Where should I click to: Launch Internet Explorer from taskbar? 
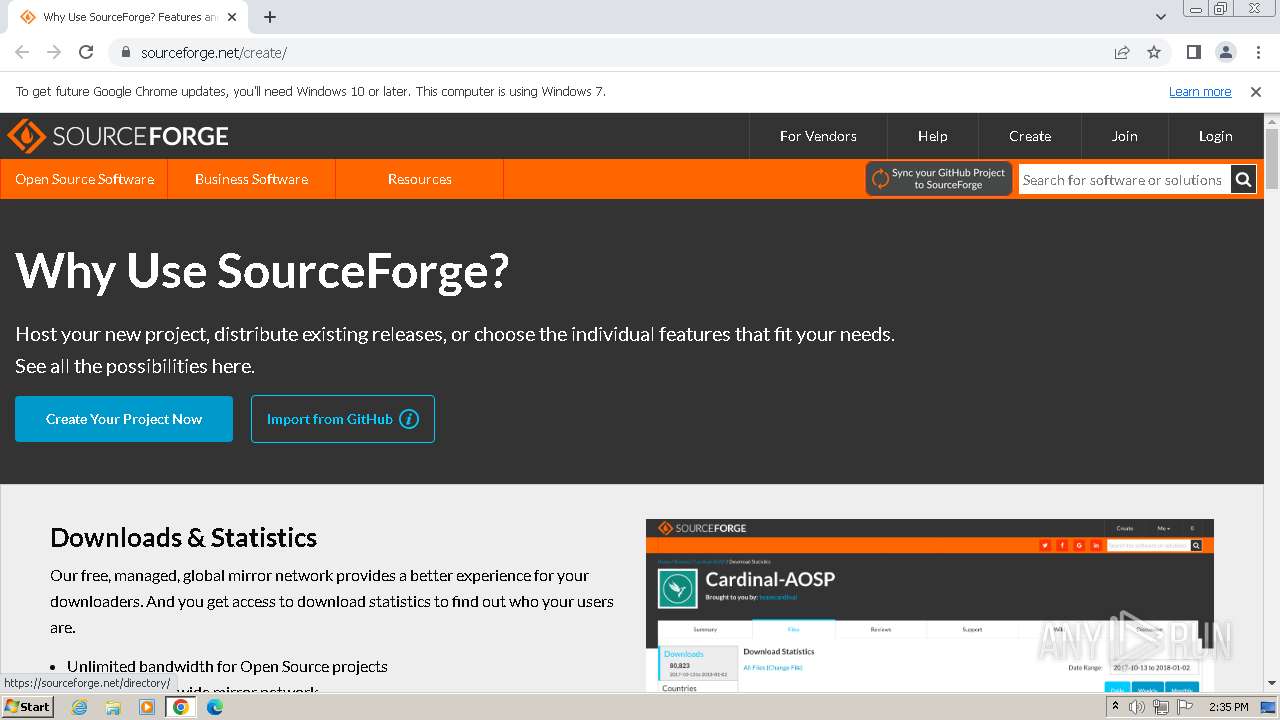point(80,707)
